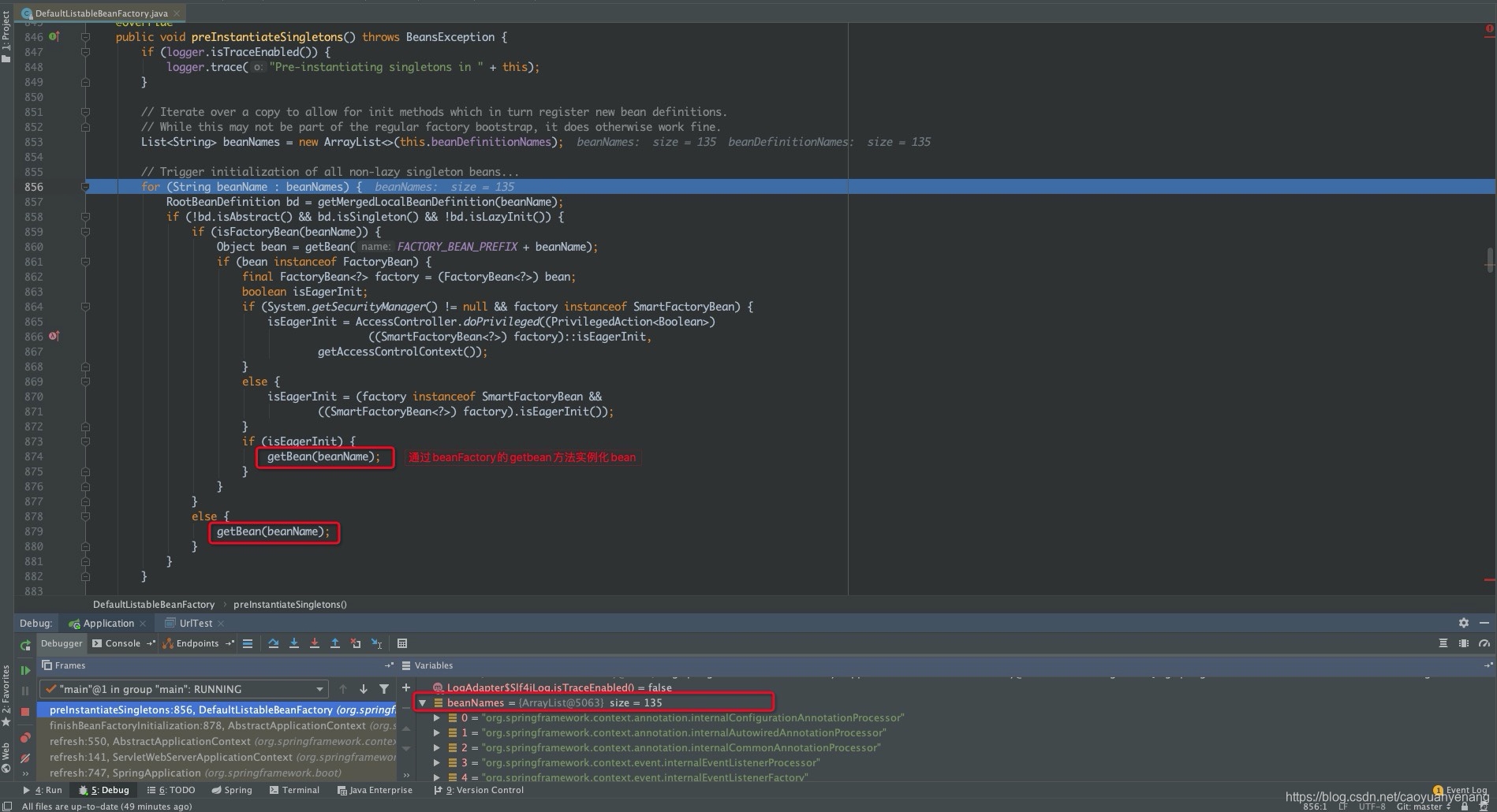Viewport: 1497px width, 812px height.
Task: Open the Console tab
Action: [x=123, y=643]
